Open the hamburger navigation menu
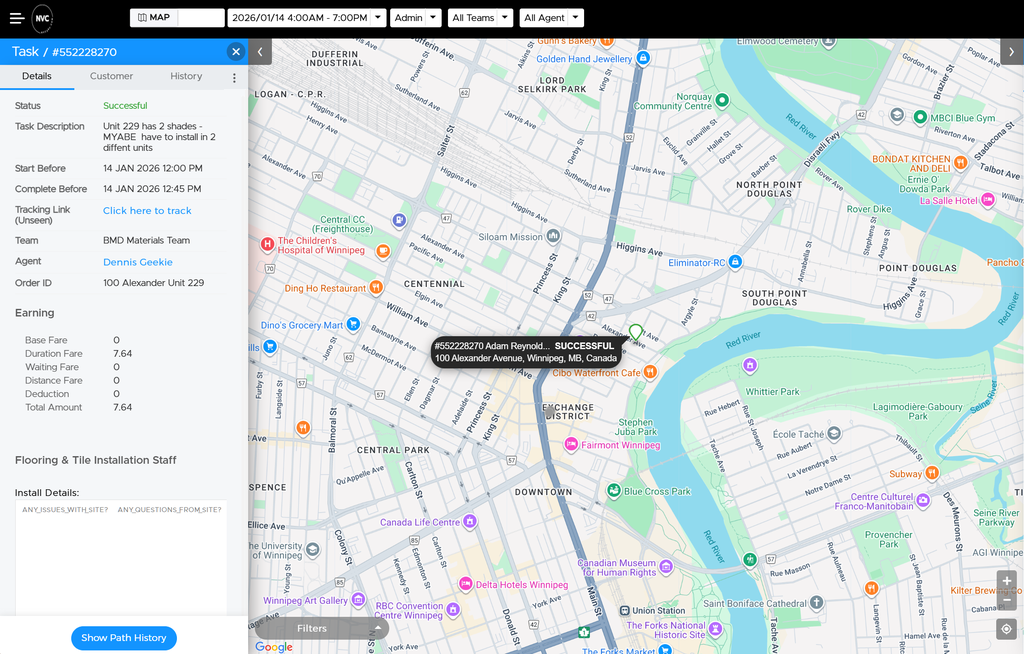1024x654 pixels. pos(17,18)
